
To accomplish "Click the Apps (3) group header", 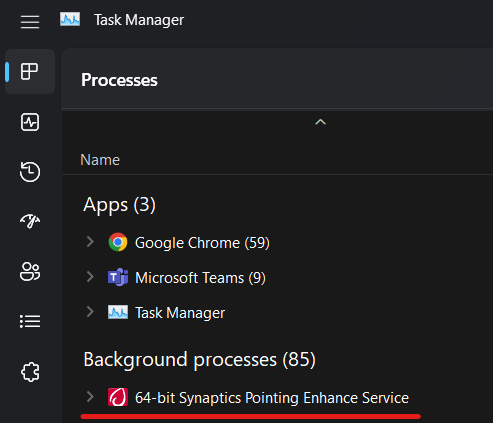I will tap(119, 205).
